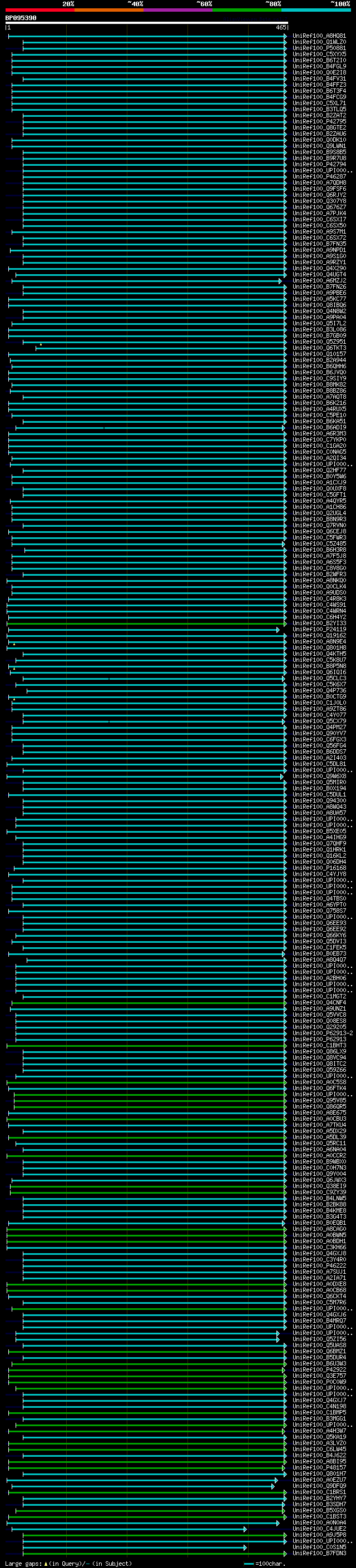Select label UniRef100_B3TLQ5
The width and height of the screenshot is (356, 1568).
[319, 110]
